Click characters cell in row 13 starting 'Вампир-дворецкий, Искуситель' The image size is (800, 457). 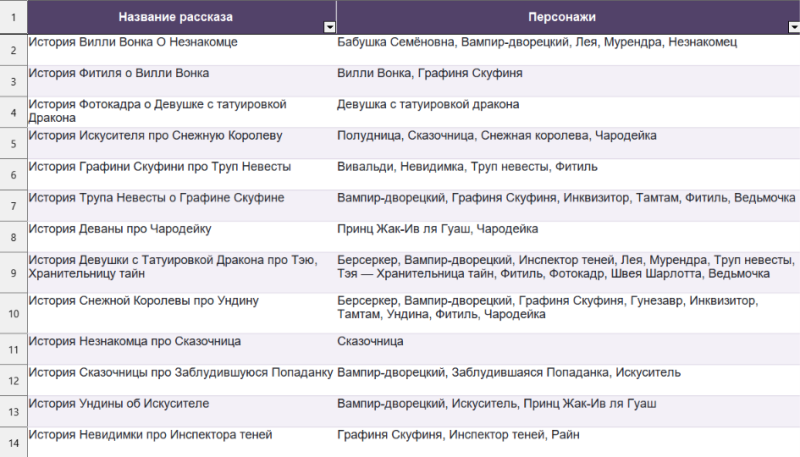click(x=568, y=412)
